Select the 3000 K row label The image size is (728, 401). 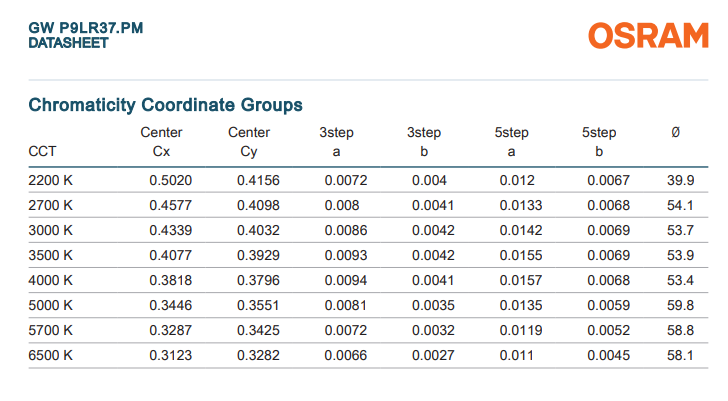tap(51, 230)
